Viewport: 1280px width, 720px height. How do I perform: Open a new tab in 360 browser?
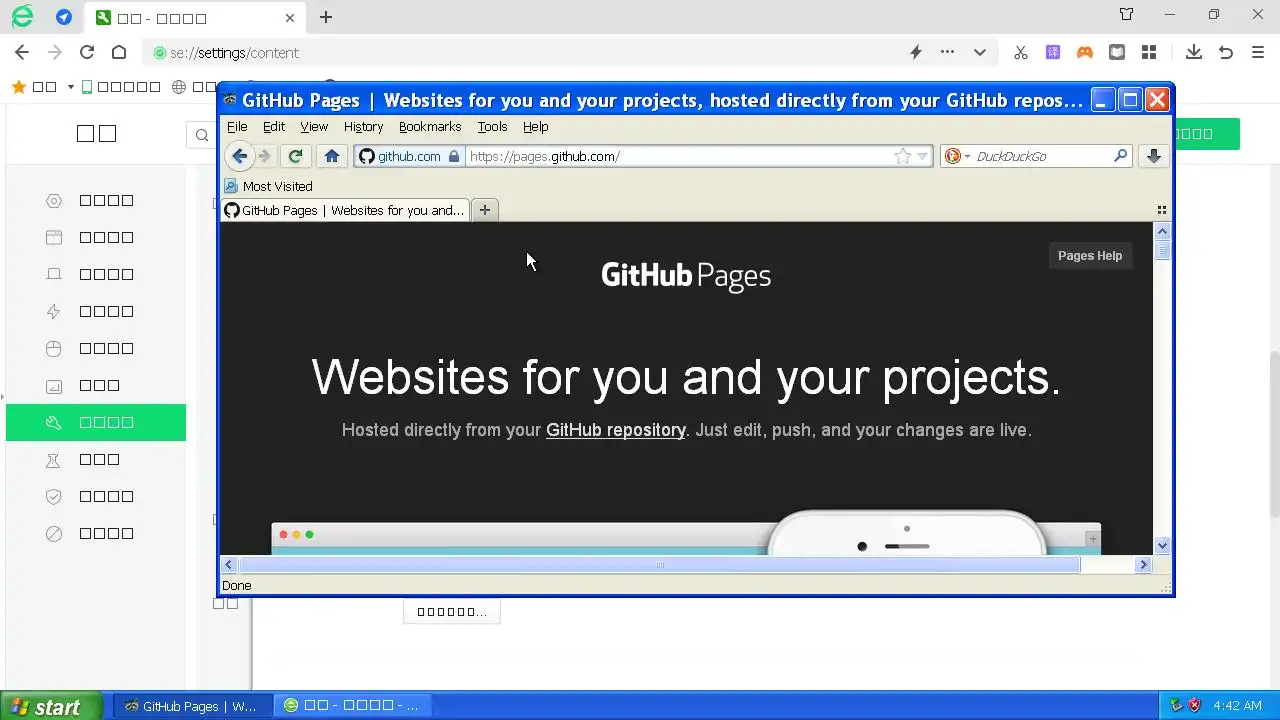click(326, 17)
